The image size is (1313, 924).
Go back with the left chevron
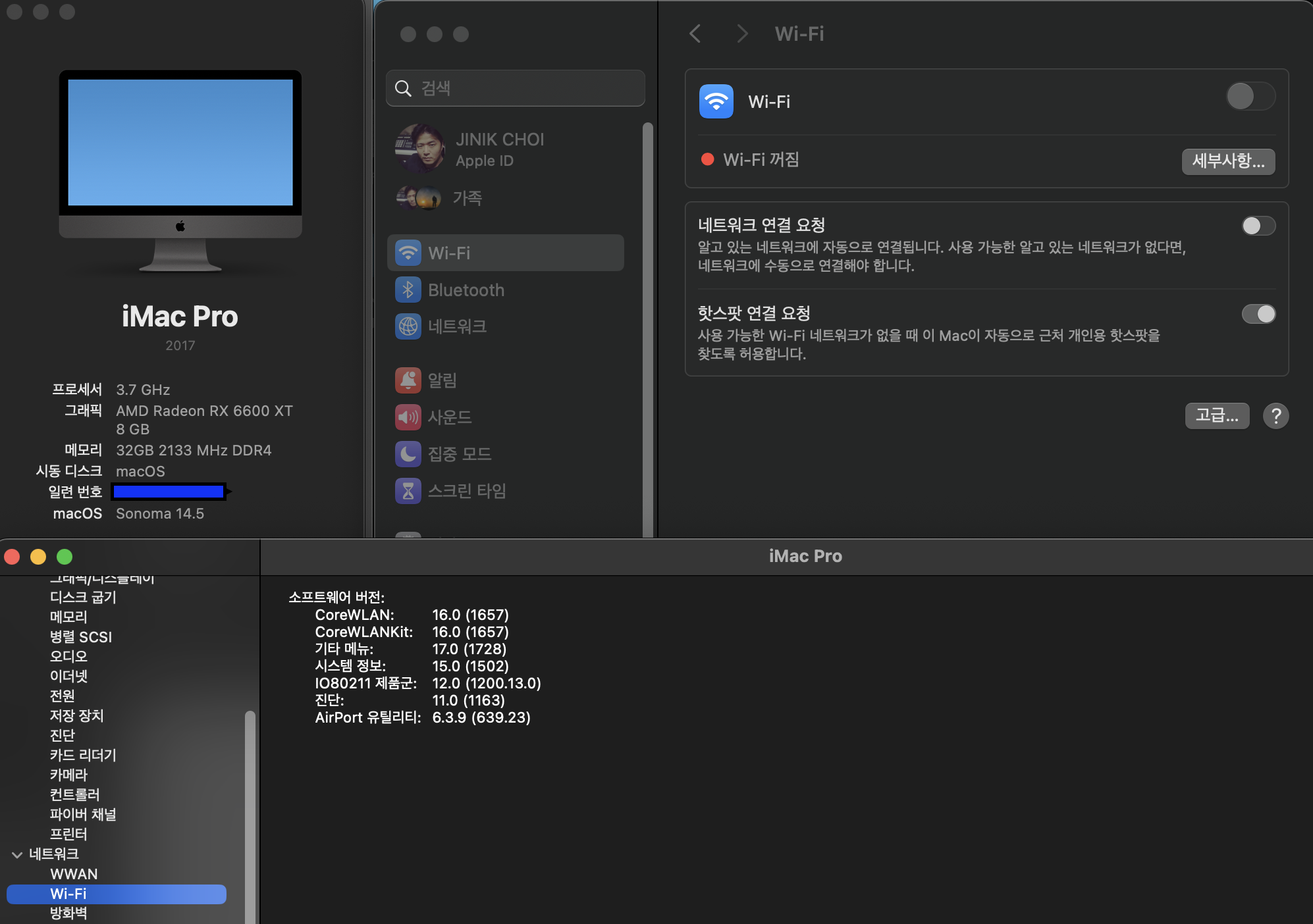click(695, 34)
